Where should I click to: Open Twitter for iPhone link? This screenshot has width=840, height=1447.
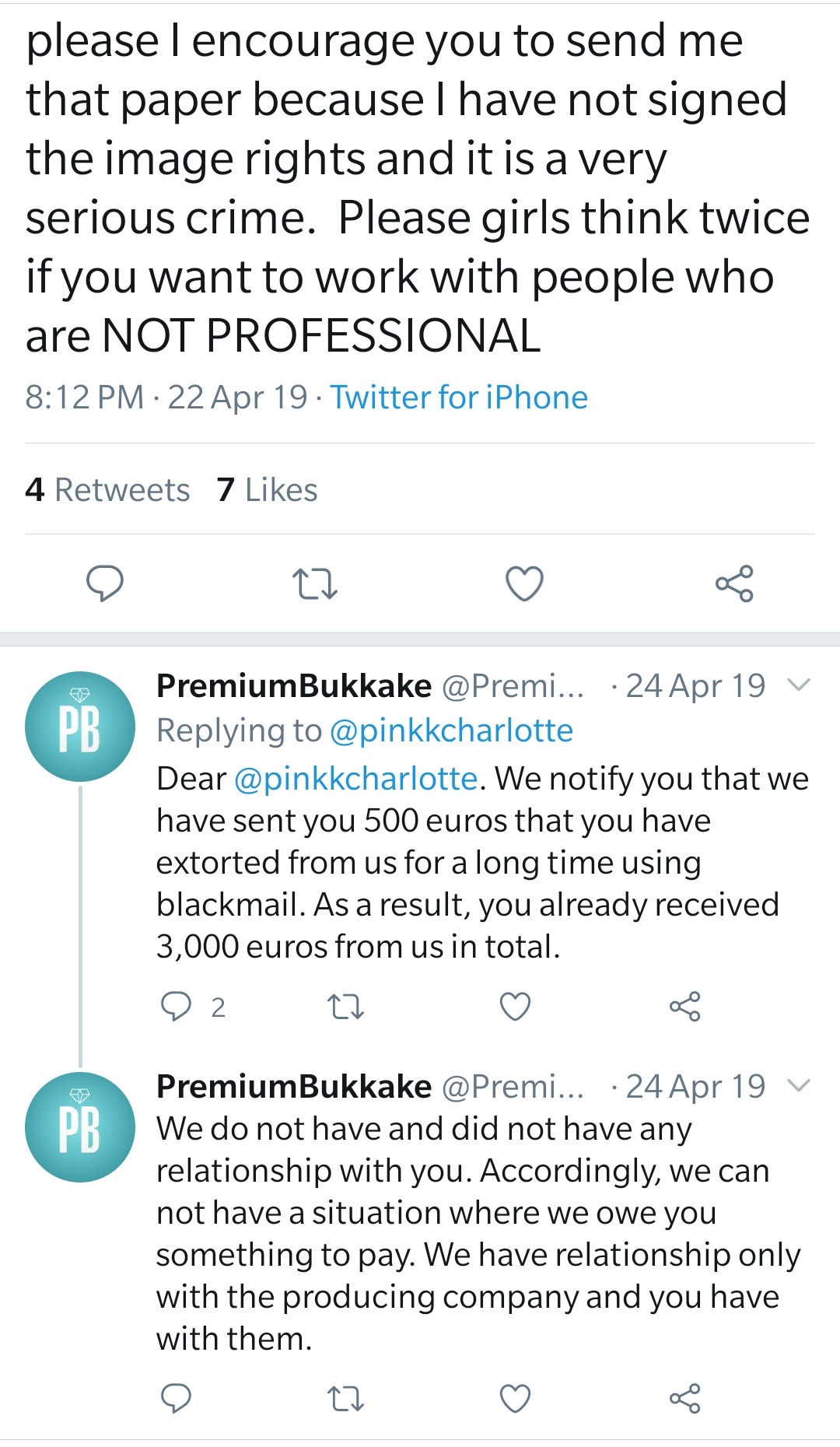459,398
